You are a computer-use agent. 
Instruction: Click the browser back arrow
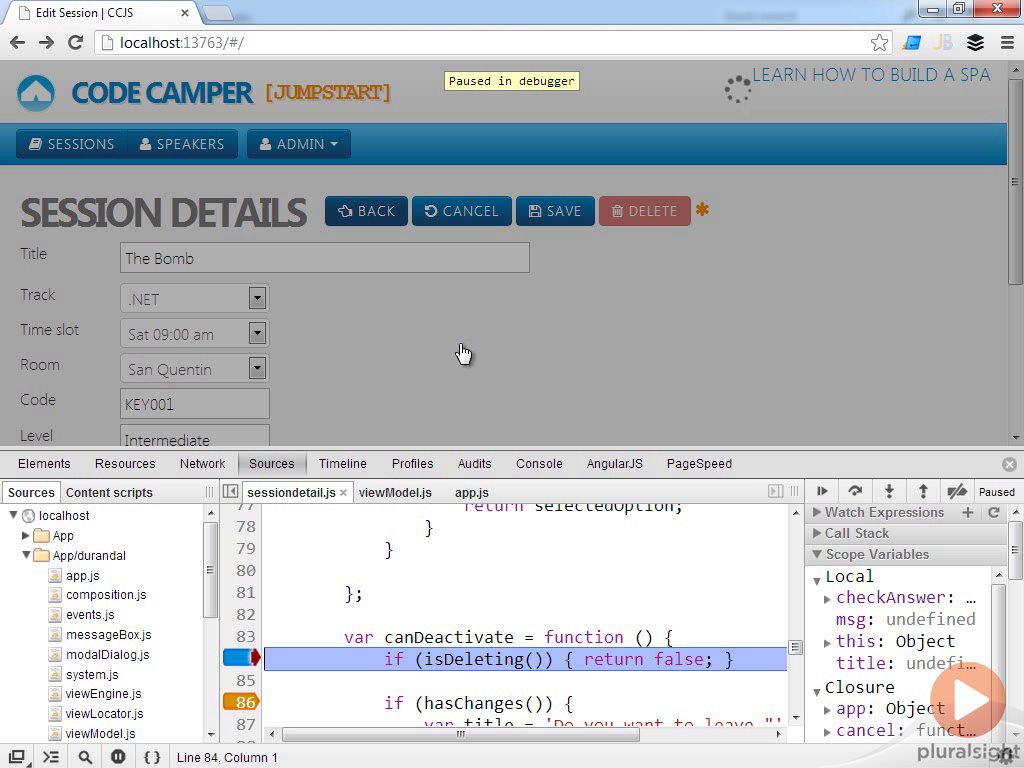coord(18,43)
